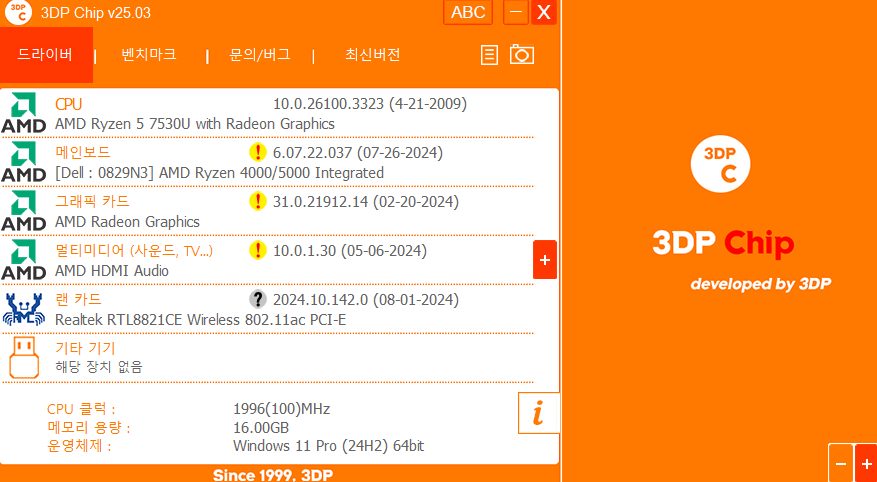
Task: Click 'Windows 11 Pro (24H2) 64bit'
Action: coord(328,446)
